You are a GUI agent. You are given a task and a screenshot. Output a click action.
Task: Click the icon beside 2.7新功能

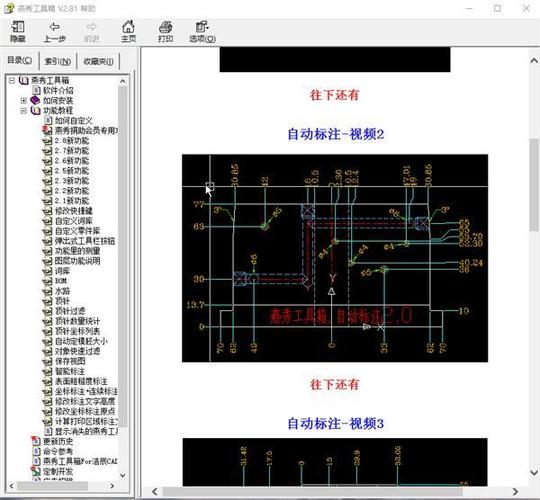(47, 151)
